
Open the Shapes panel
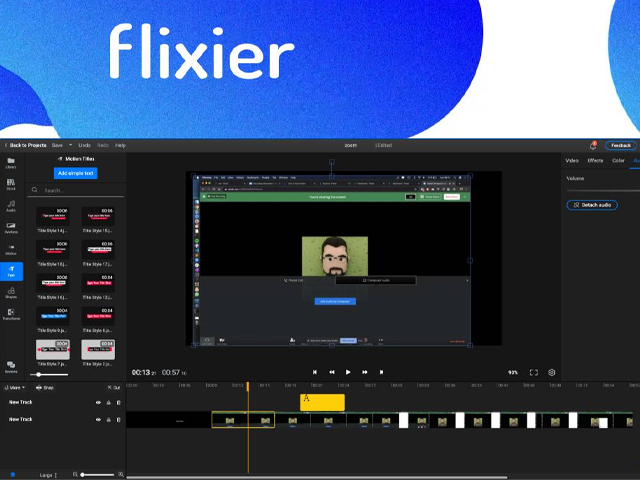click(11, 293)
